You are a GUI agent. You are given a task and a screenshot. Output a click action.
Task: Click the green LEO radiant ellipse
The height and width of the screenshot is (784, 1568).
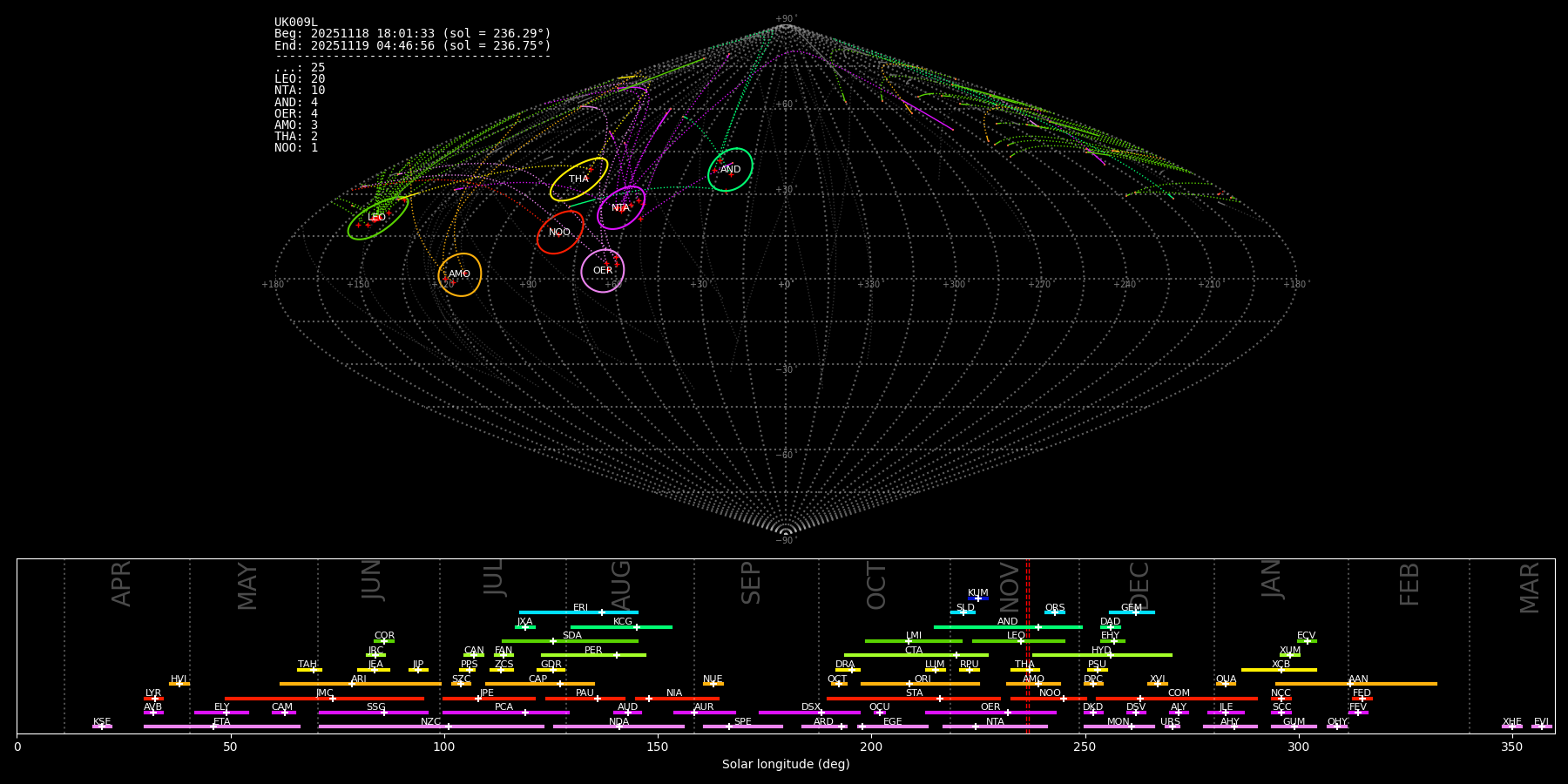tap(377, 218)
